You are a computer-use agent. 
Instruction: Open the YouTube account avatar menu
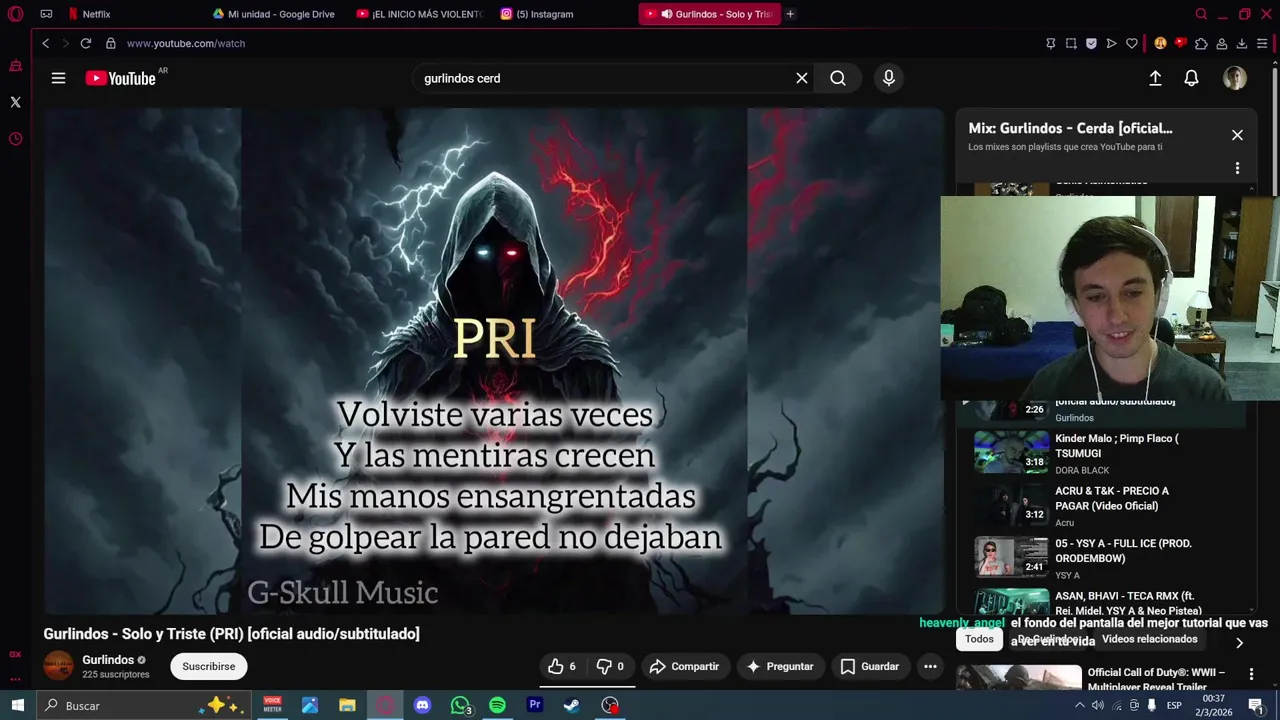1235,78
